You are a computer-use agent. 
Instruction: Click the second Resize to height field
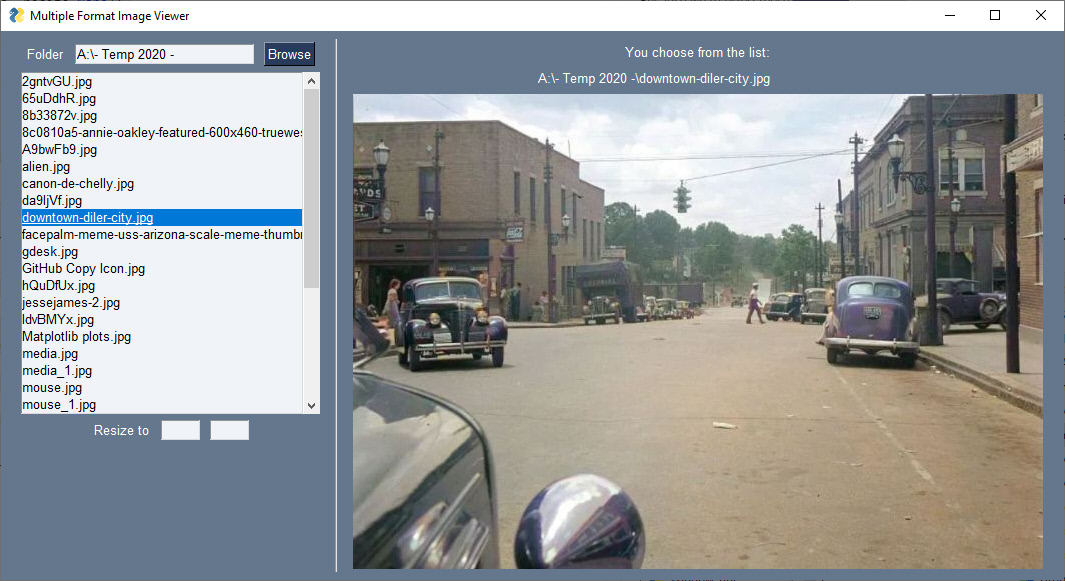pos(229,430)
